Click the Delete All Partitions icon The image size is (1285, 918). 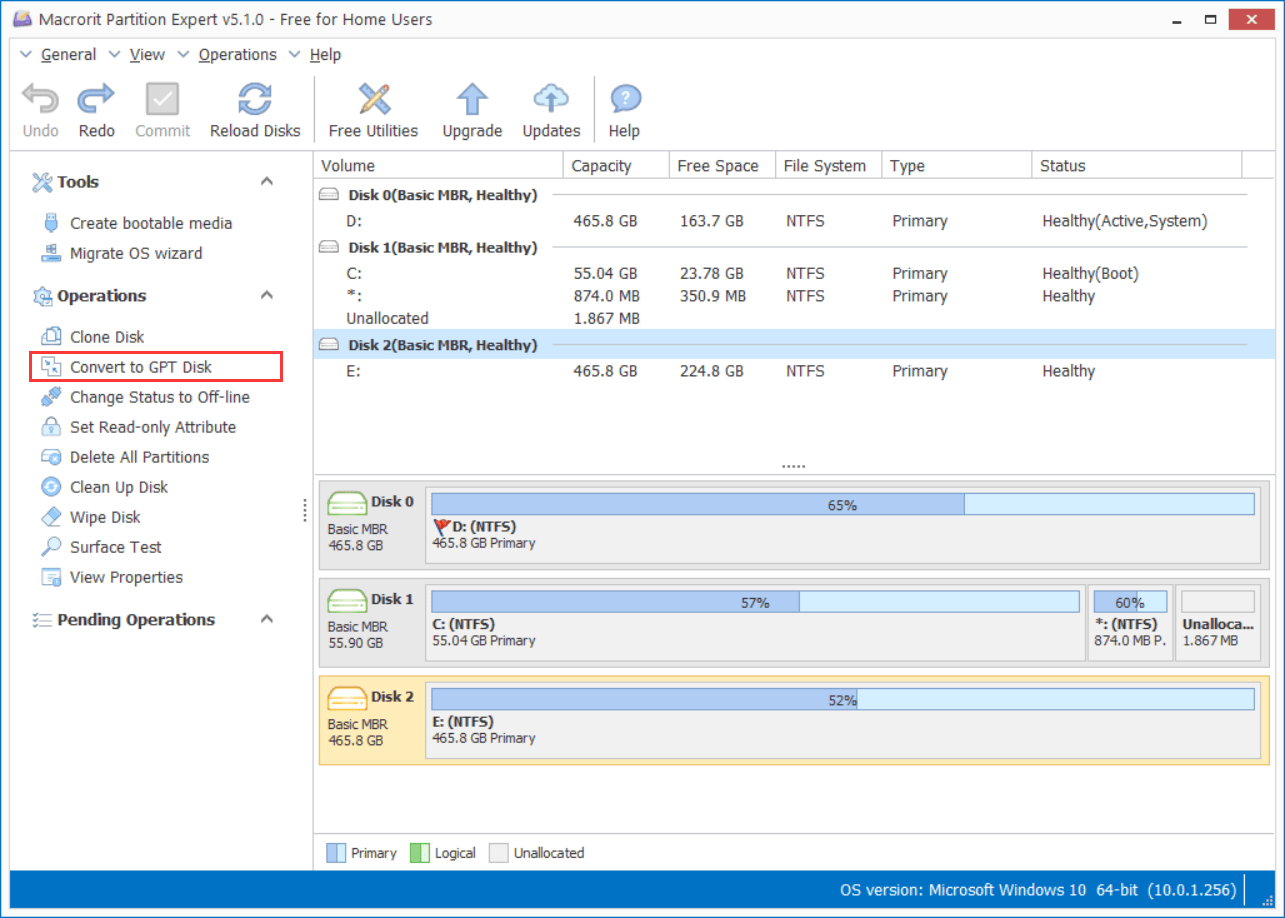click(51, 457)
